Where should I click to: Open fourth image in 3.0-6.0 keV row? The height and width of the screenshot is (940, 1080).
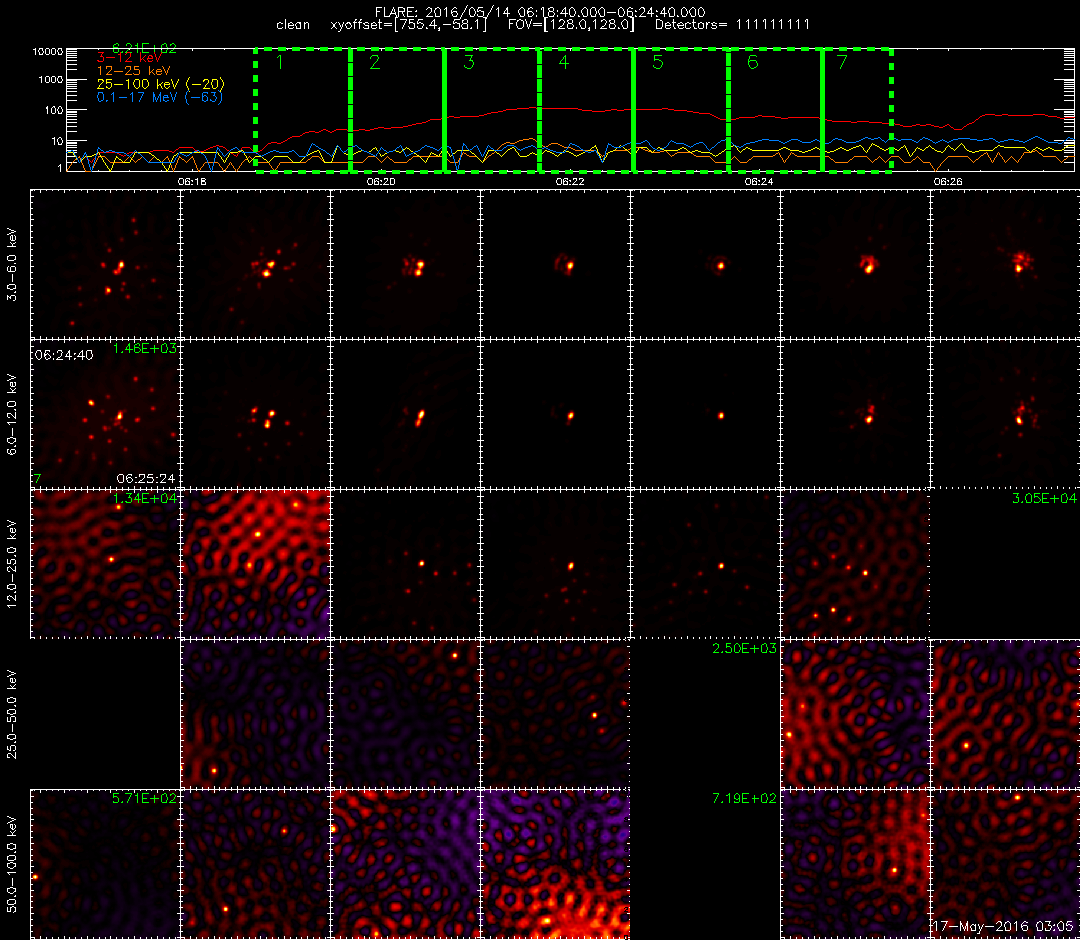(x=555, y=264)
